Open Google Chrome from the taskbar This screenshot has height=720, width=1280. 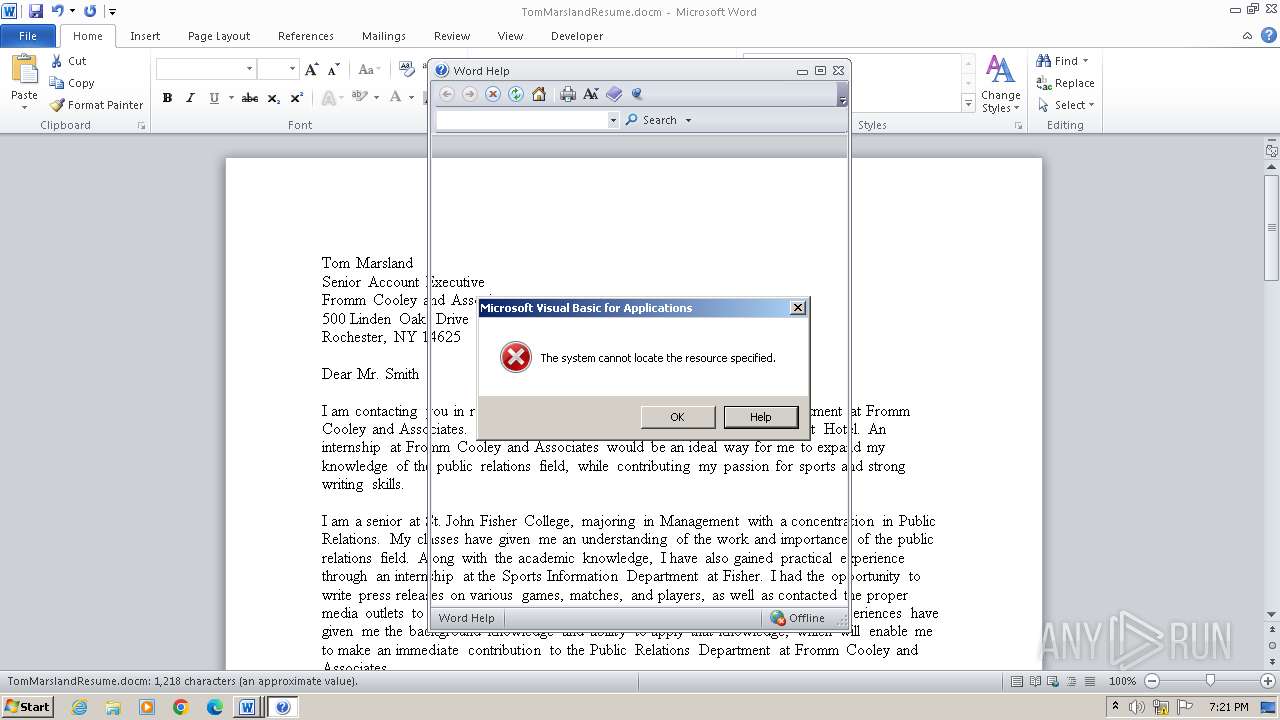click(180, 707)
